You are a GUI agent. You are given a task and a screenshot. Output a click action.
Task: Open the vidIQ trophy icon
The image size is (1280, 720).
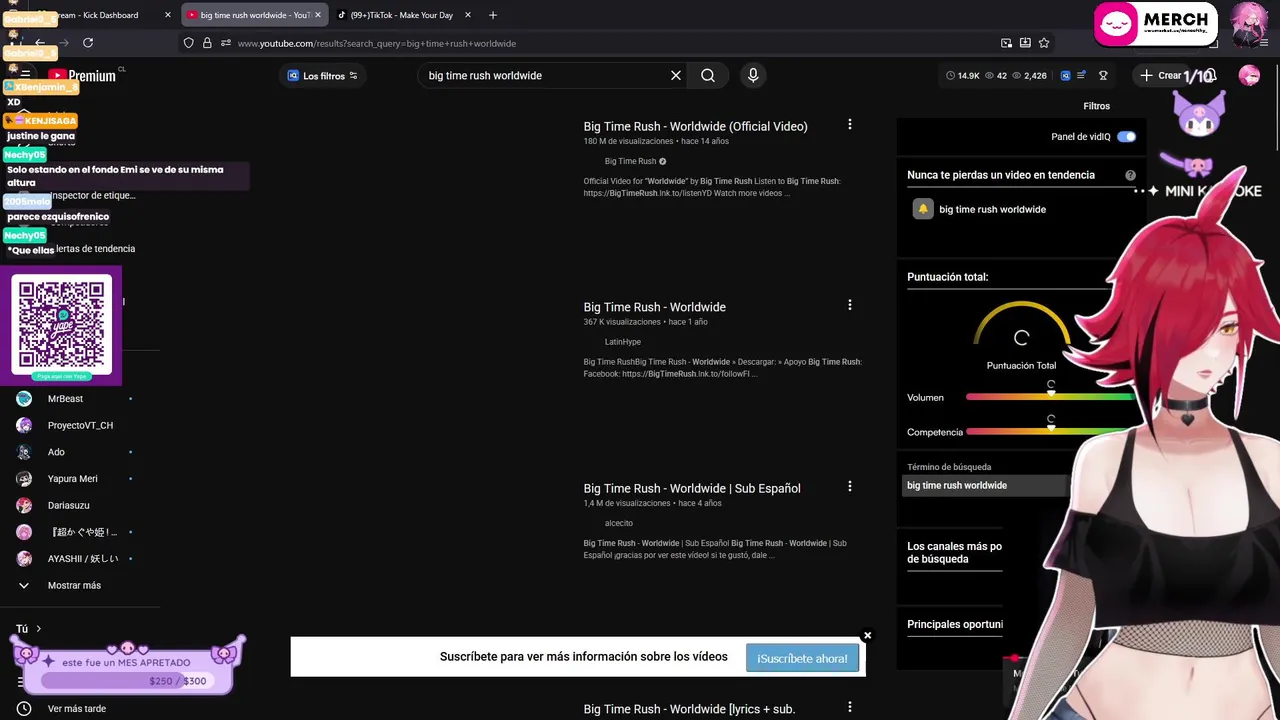[x=1103, y=76]
